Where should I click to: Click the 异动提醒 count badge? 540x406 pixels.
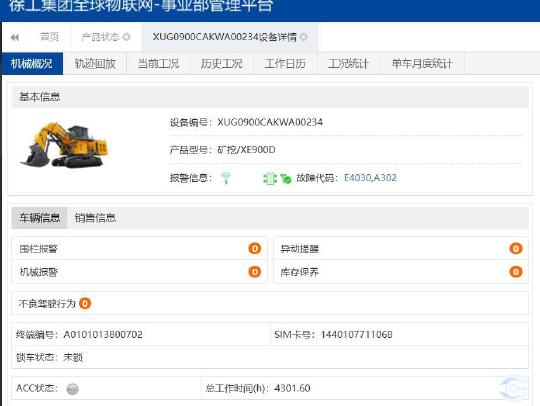516,248
